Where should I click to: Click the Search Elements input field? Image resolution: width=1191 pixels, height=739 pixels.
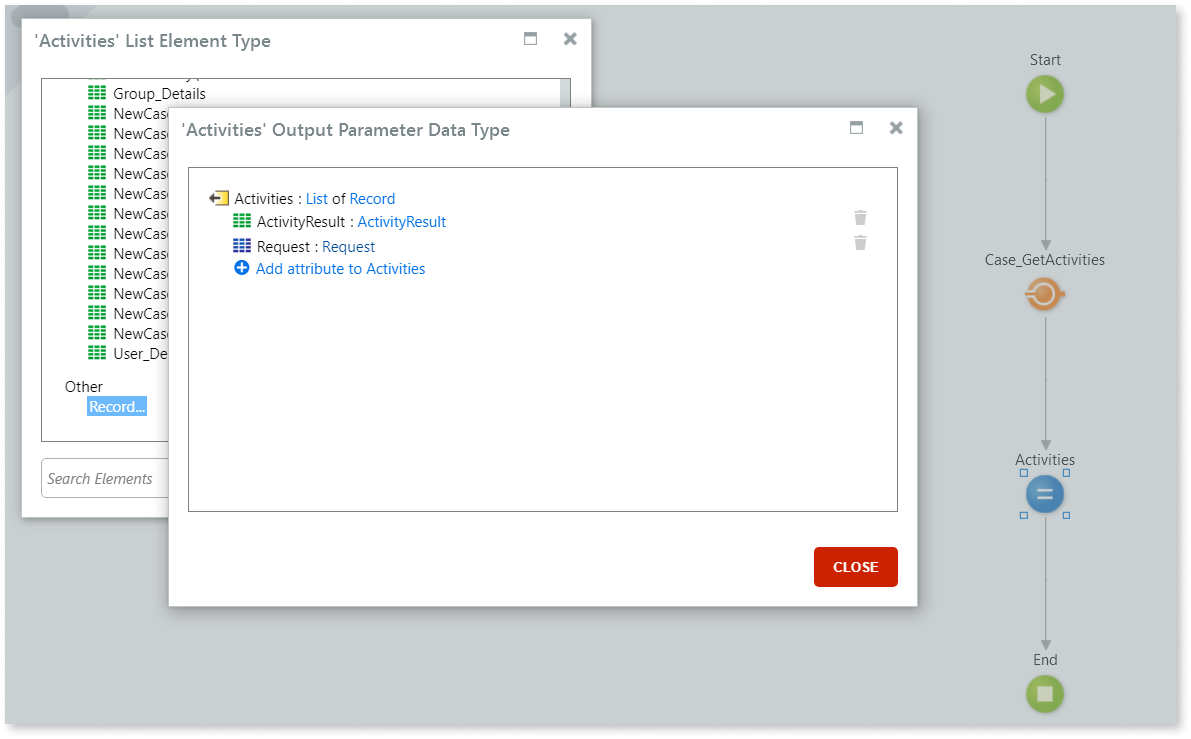click(x=105, y=478)
